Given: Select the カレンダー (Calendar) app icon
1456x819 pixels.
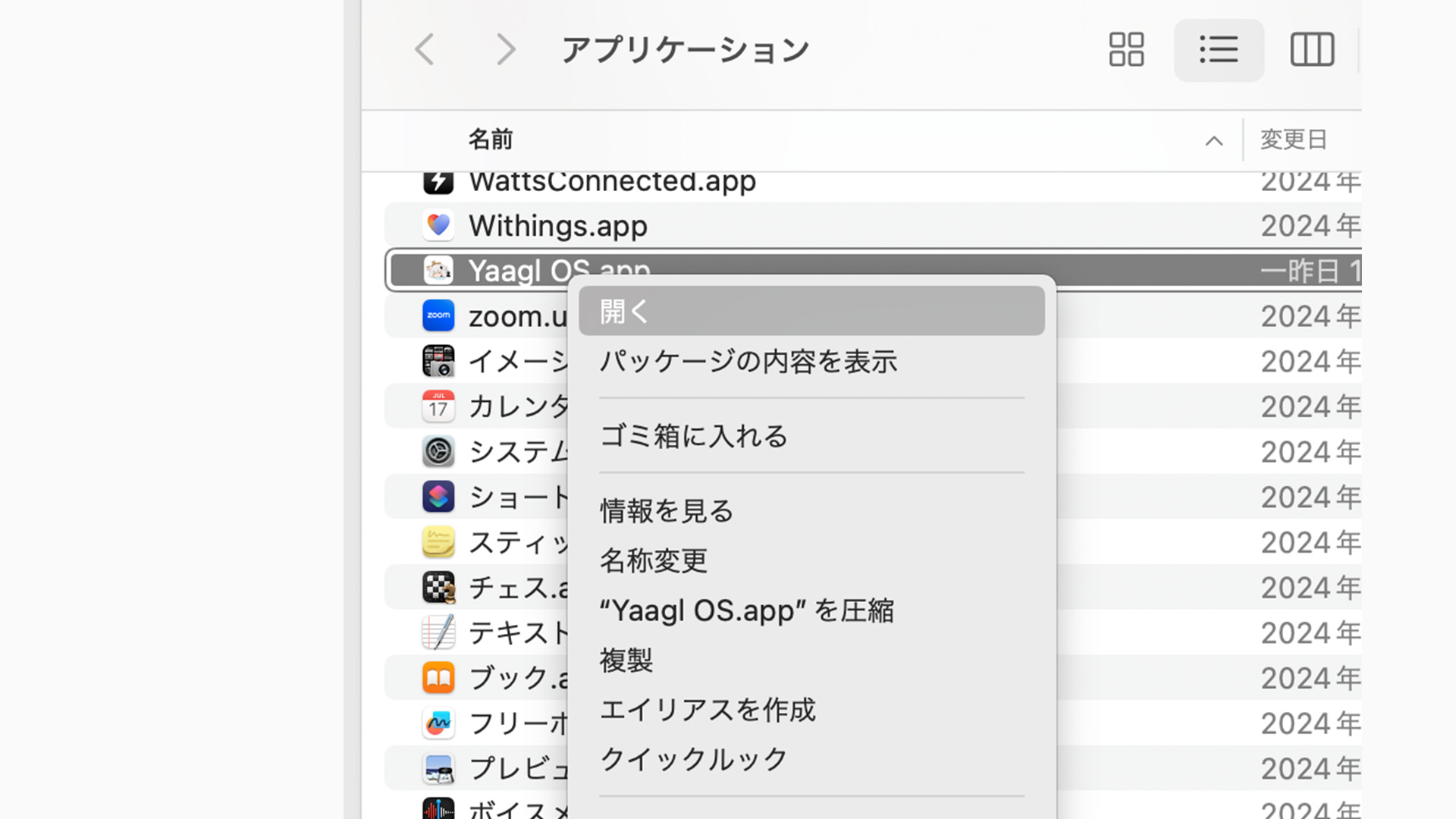Looking at the screenshot, I should 438,406.
